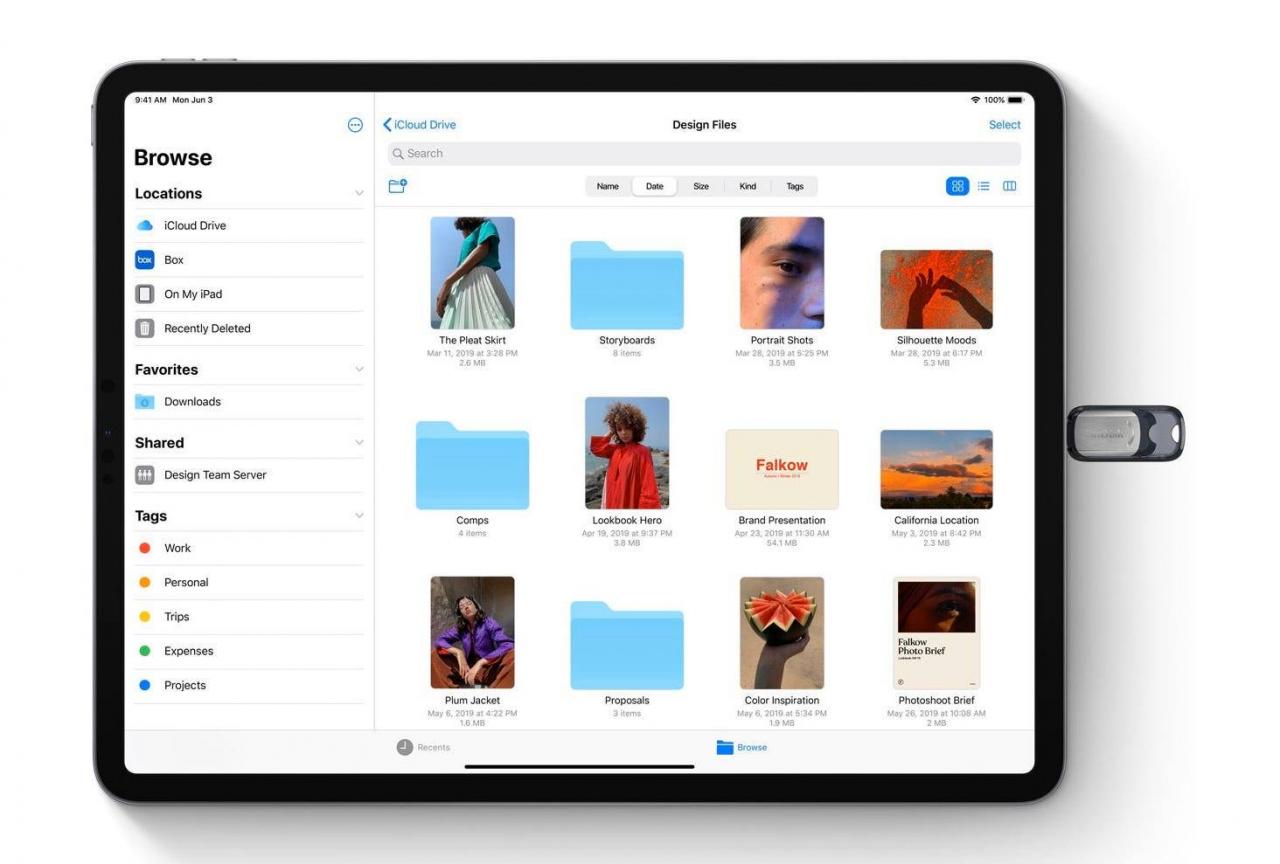Click the search magnifier icon

tap(398, 154)
